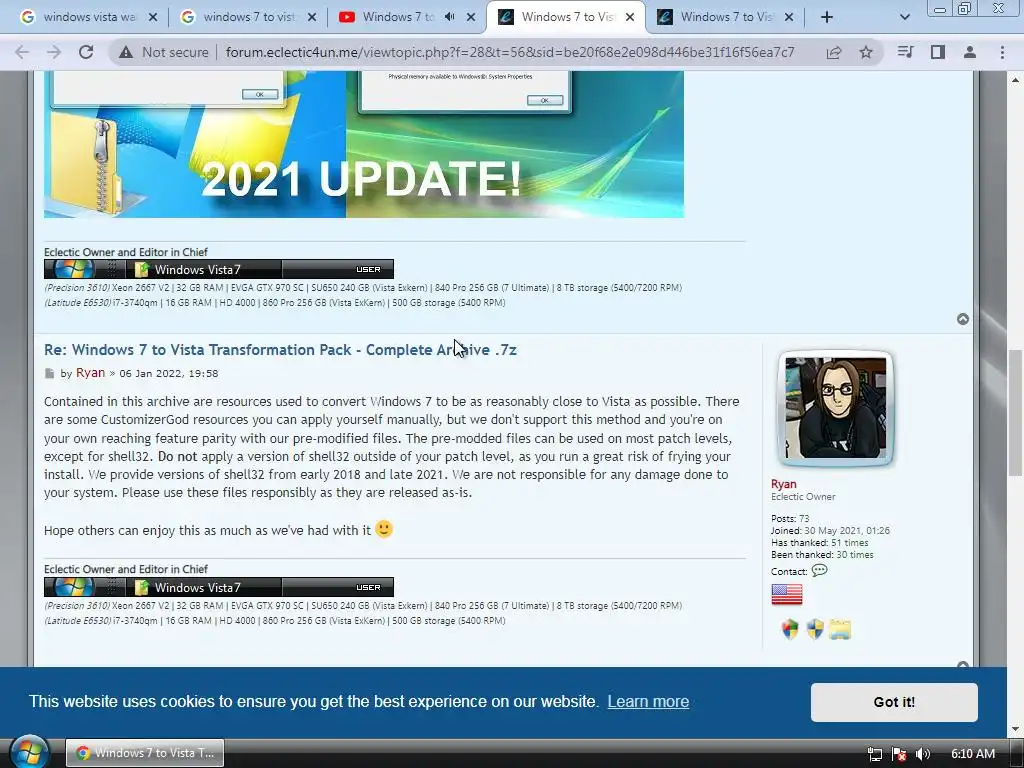Screen dimensions: 1024x768
Task: Open the Chrome profile icon
Action: (970, 52)
